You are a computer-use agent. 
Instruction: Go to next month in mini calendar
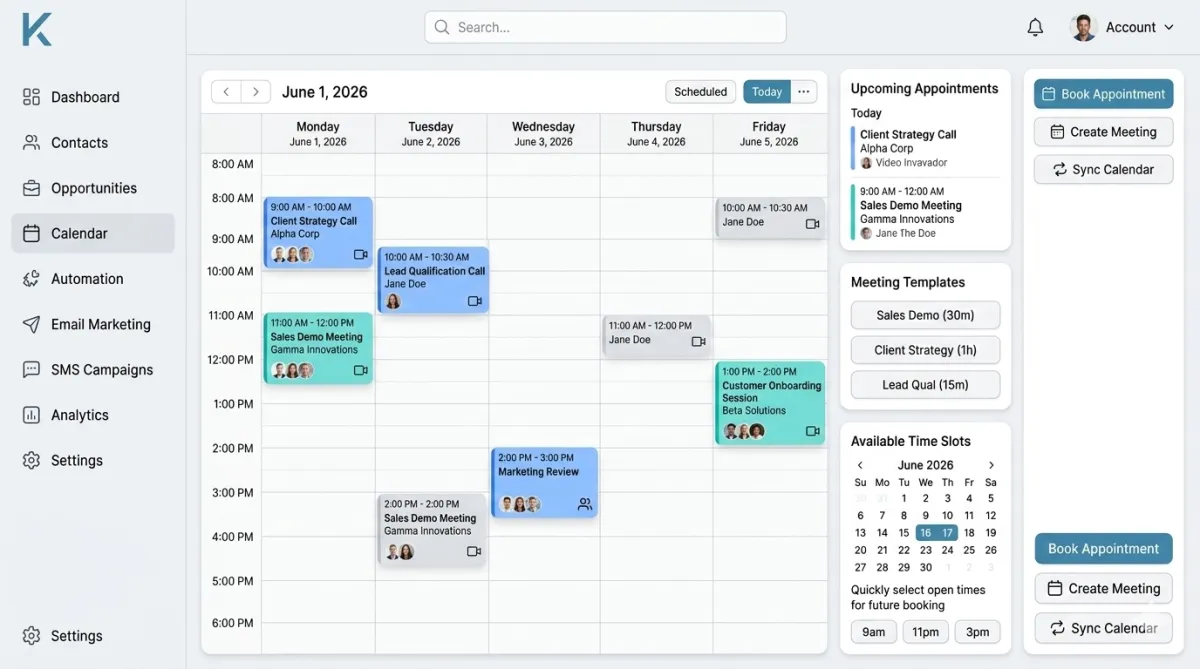pos(991,465)
